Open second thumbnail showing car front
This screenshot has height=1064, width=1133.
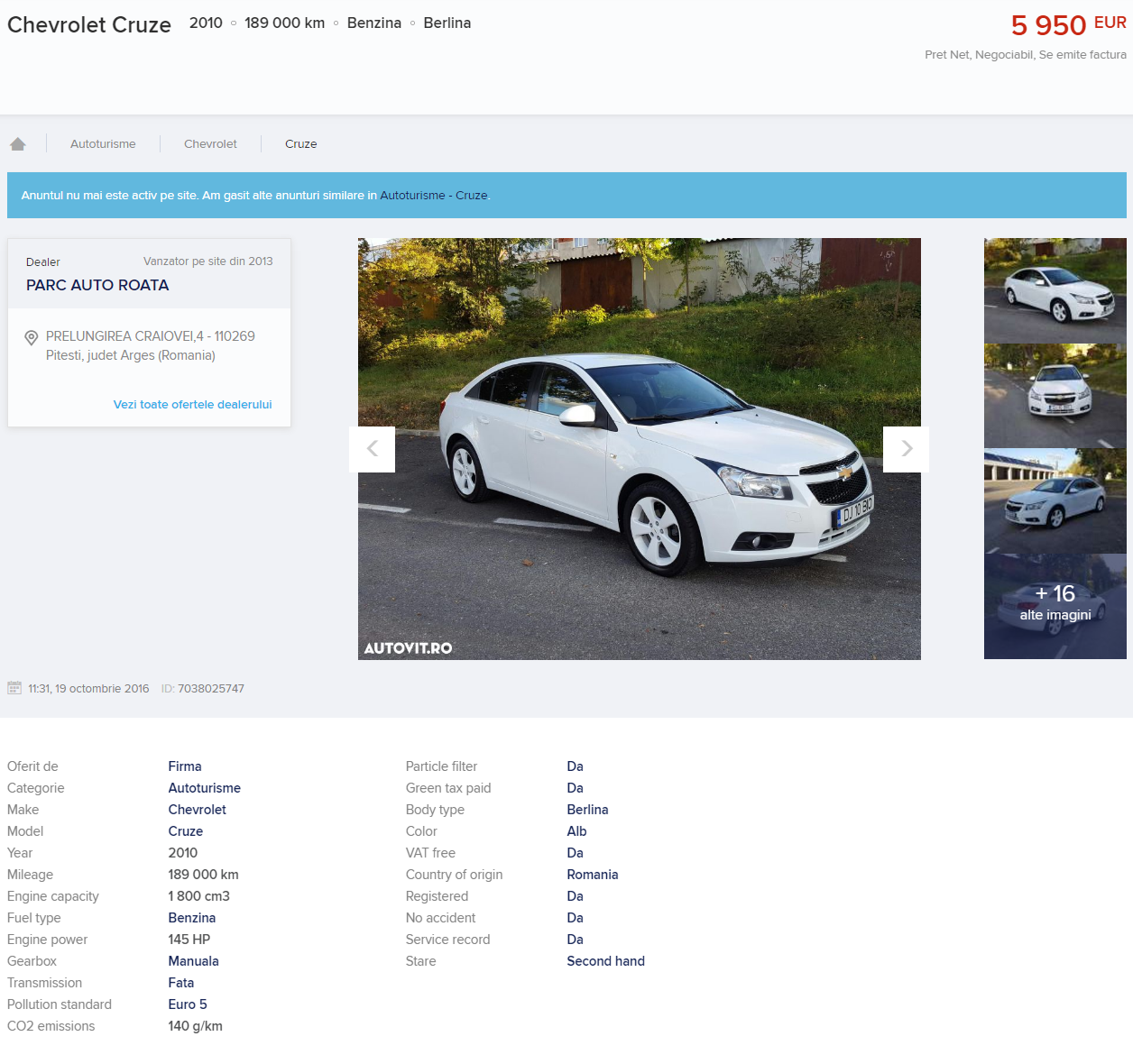[x=1055, y=396]
